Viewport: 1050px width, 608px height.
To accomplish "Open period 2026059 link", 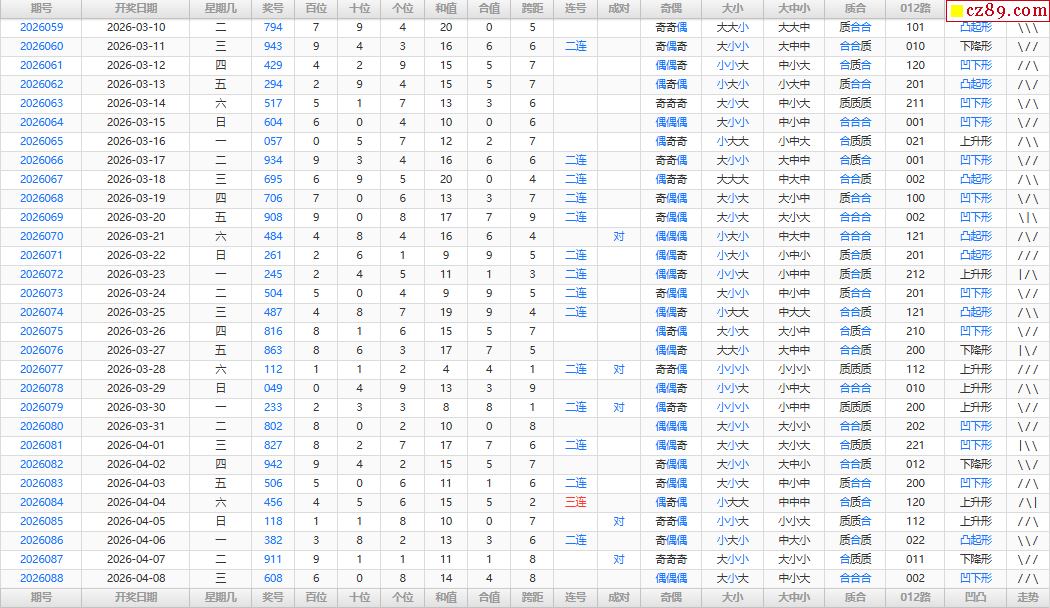I will pos(41,27).
